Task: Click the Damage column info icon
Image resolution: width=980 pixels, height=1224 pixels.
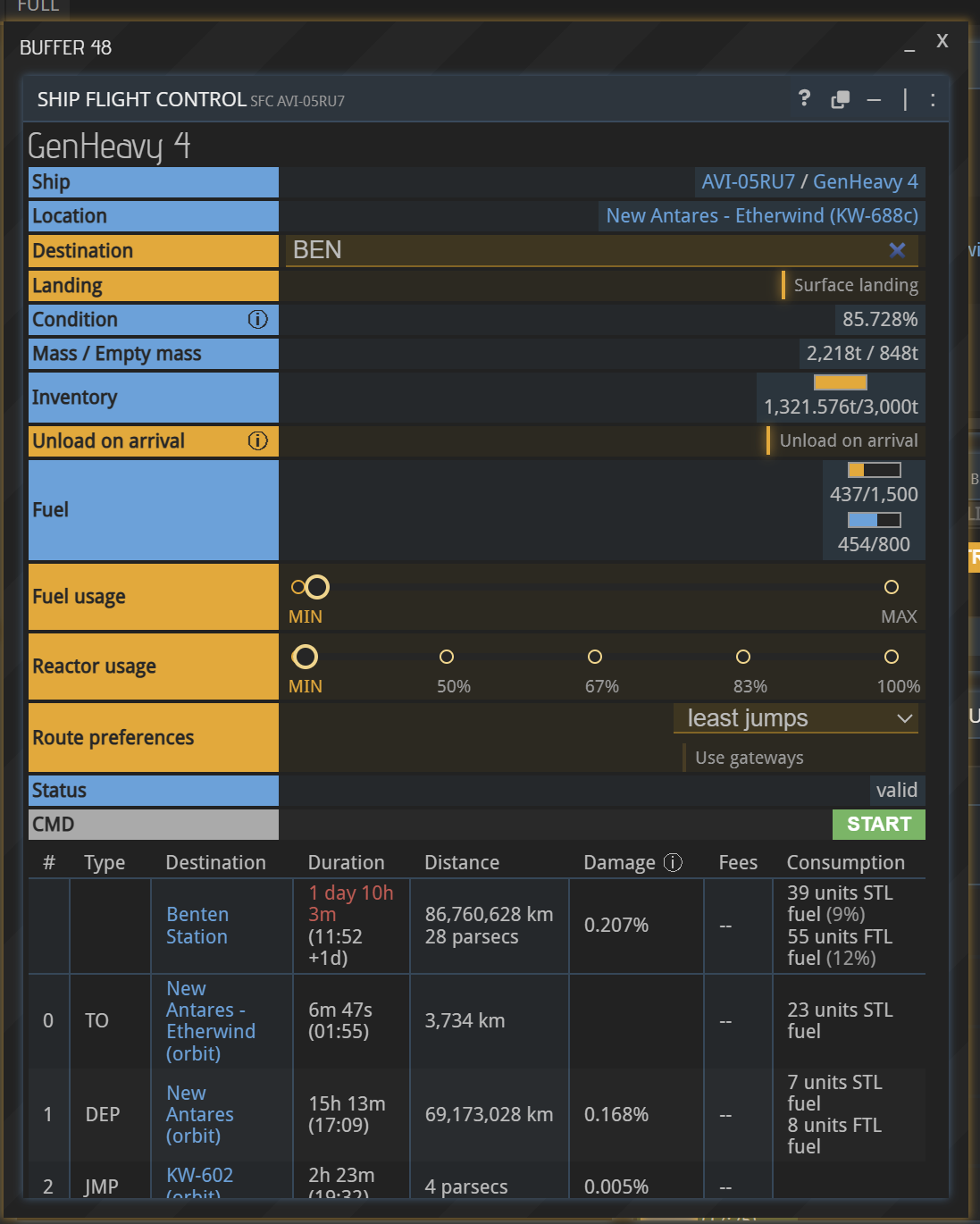Action: [674, 862]
